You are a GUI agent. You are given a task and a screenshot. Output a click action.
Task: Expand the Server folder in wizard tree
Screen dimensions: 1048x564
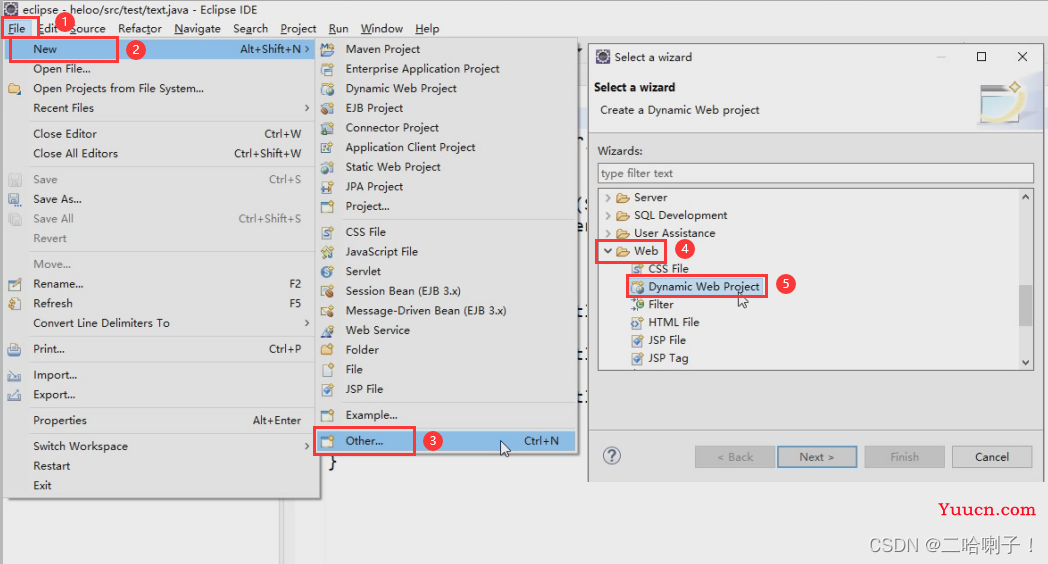[608, 198]
